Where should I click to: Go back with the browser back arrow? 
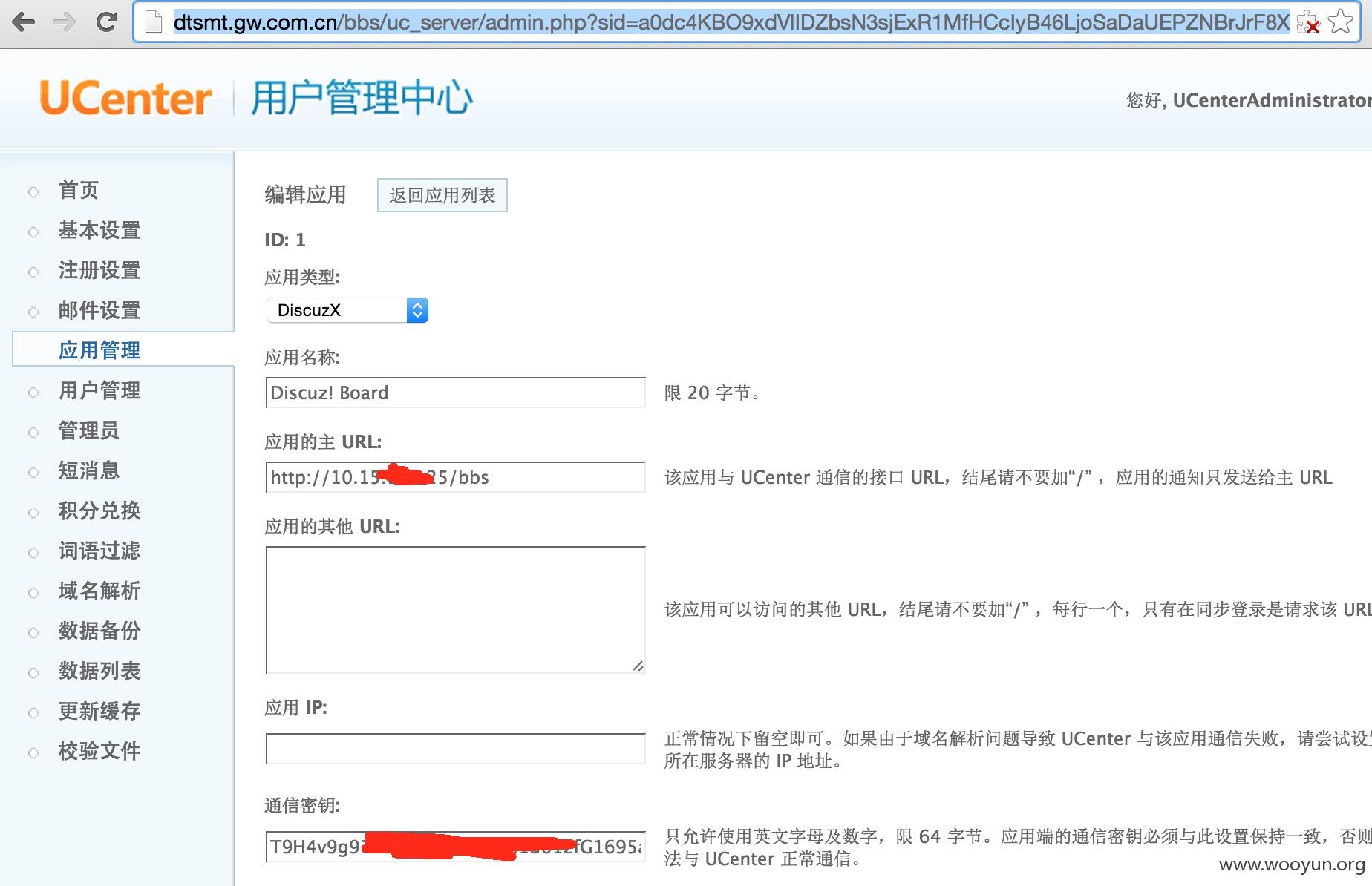coord(24,22)
